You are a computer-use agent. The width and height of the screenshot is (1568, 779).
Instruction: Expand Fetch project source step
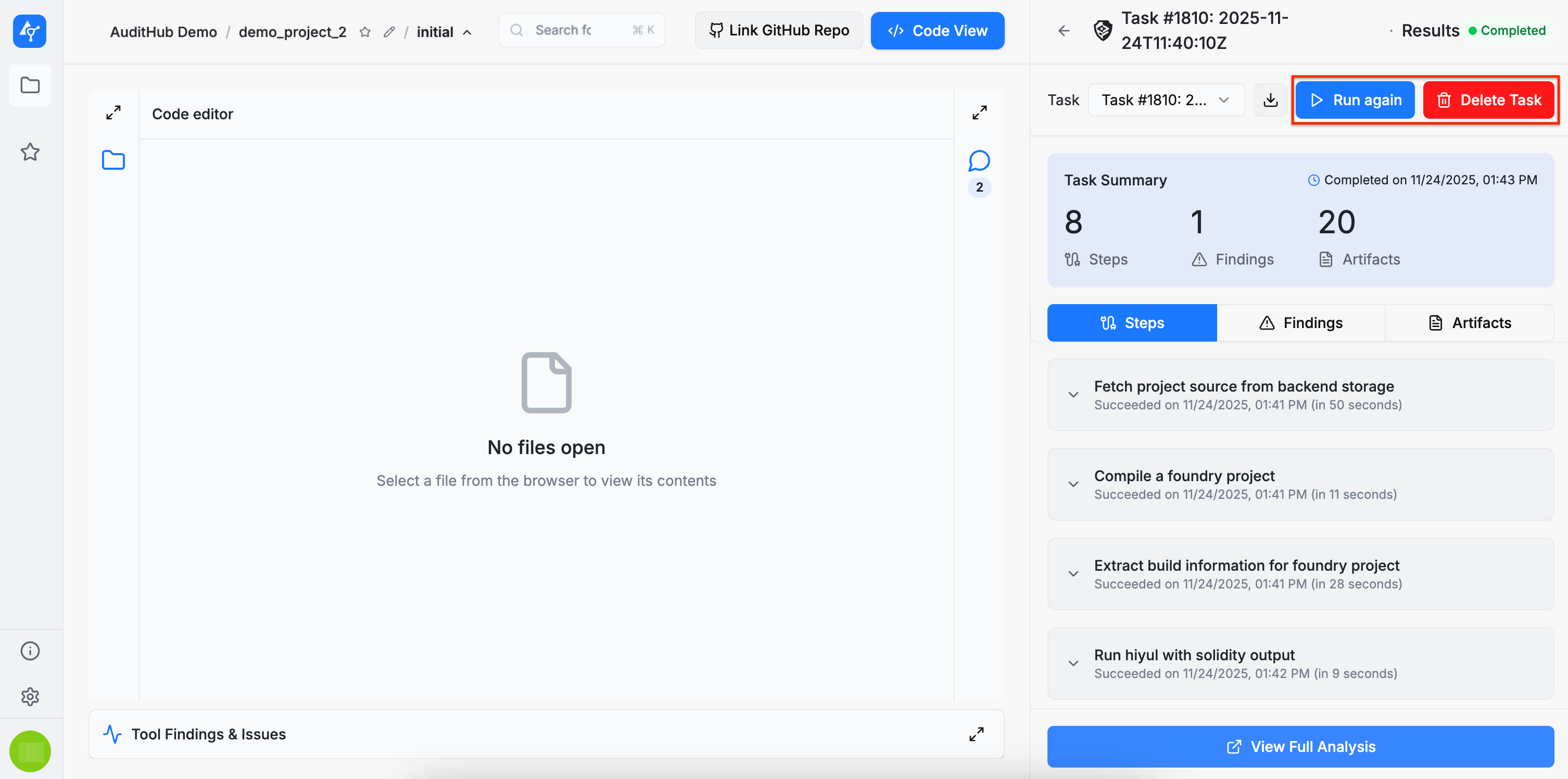1073,395
